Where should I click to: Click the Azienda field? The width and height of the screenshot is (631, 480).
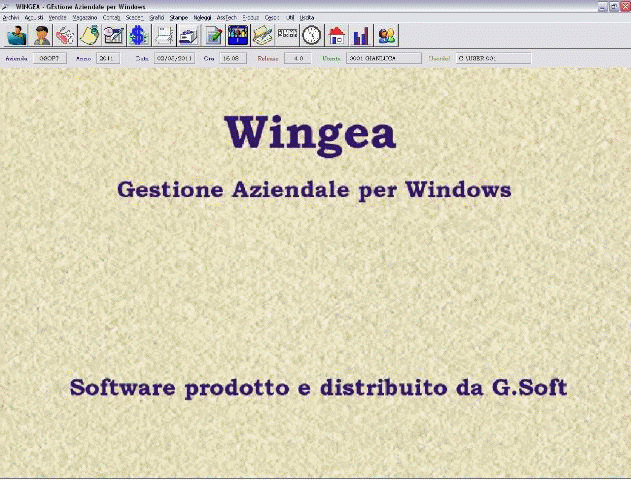click(x=49, y=59)
